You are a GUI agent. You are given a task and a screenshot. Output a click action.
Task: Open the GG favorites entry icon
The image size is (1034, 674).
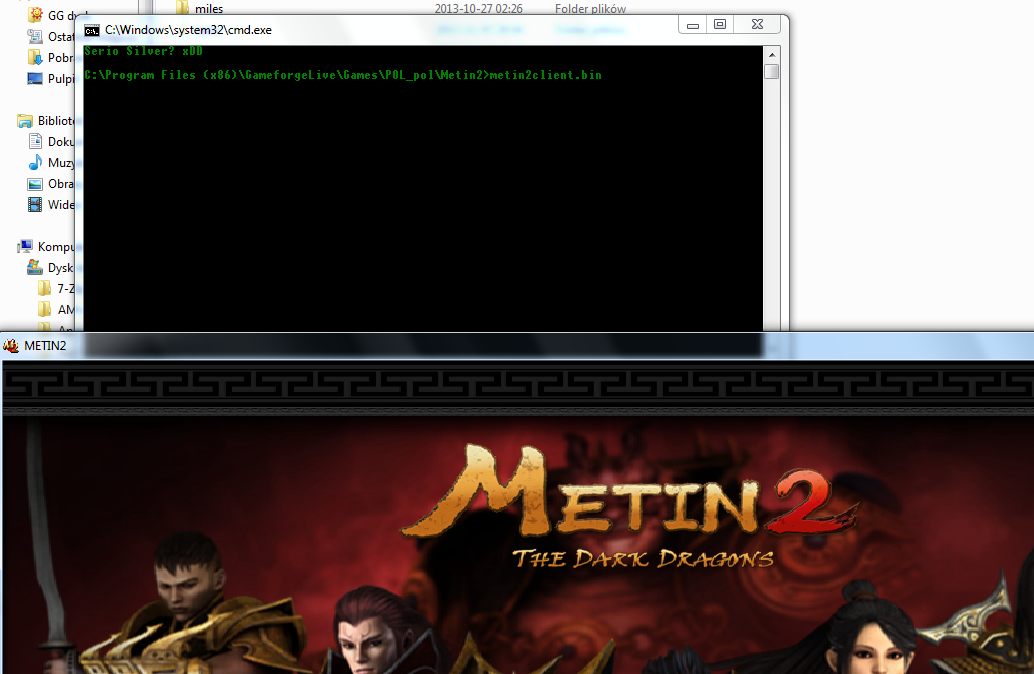36,15
